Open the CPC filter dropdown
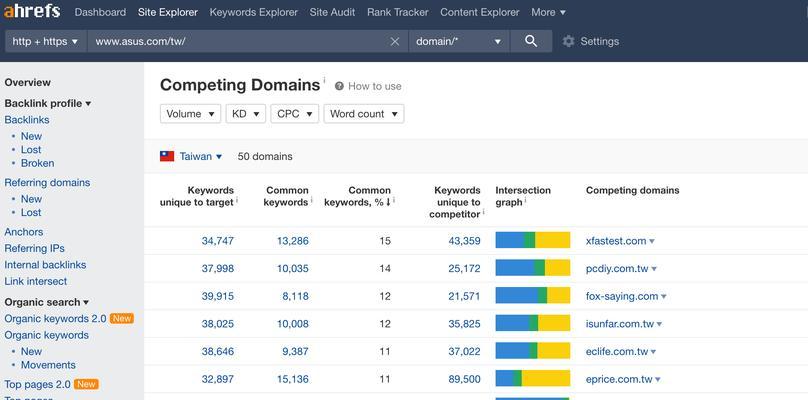 (294, 114)
